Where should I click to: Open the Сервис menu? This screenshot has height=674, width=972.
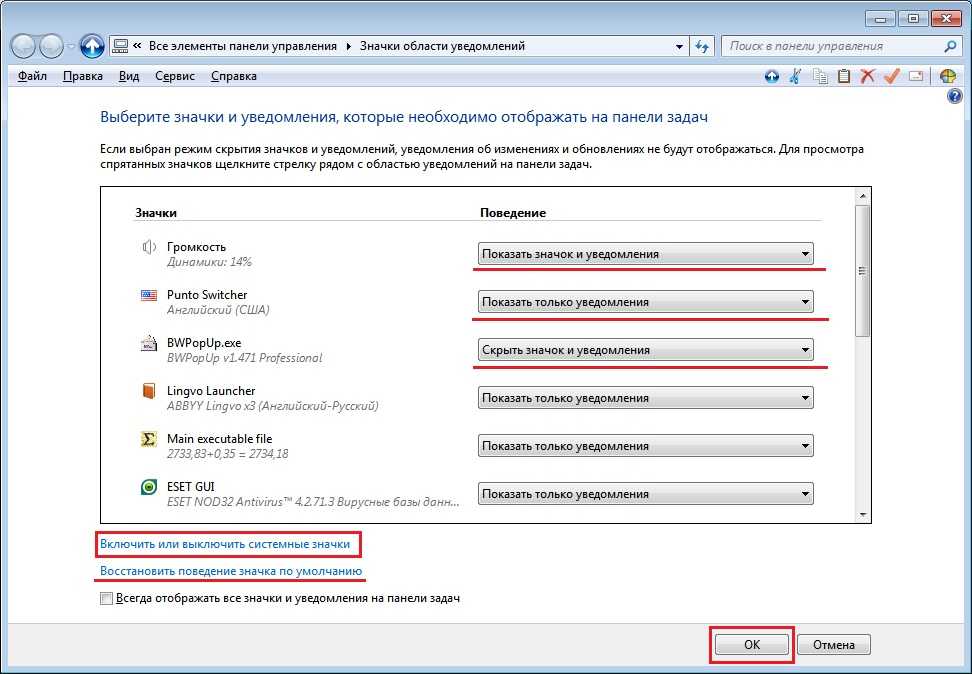point(175,76)
